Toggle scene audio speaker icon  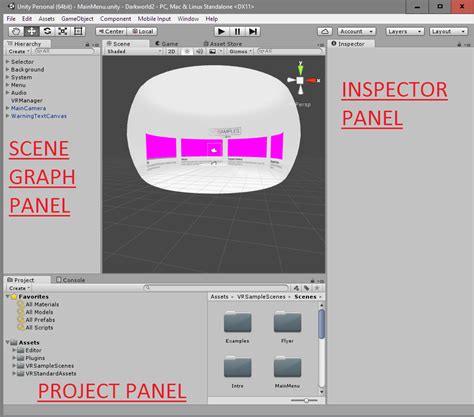(x=199, y=51)
